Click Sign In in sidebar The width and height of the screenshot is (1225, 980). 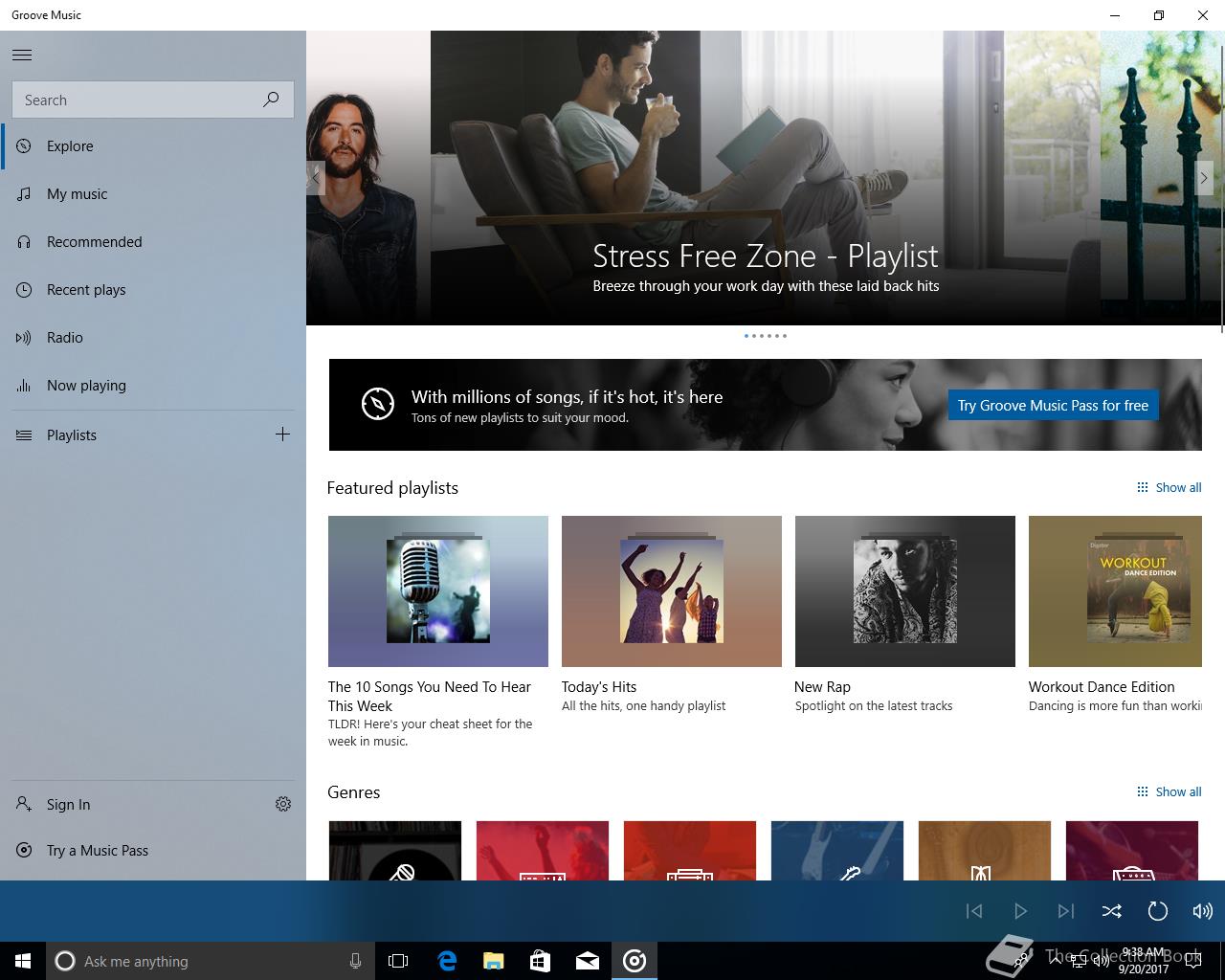tap(130, 805)
